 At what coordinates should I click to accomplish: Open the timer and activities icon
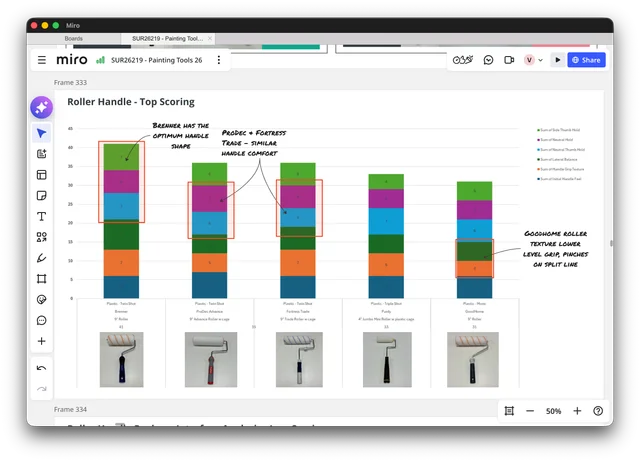coord(462,60)
